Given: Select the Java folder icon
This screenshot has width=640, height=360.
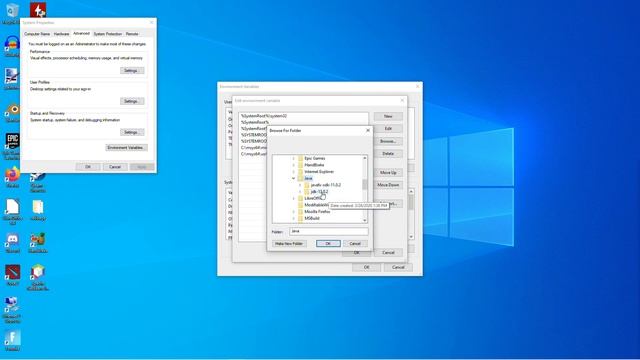Looking at the screenshot, I should (x=301, y=178).
